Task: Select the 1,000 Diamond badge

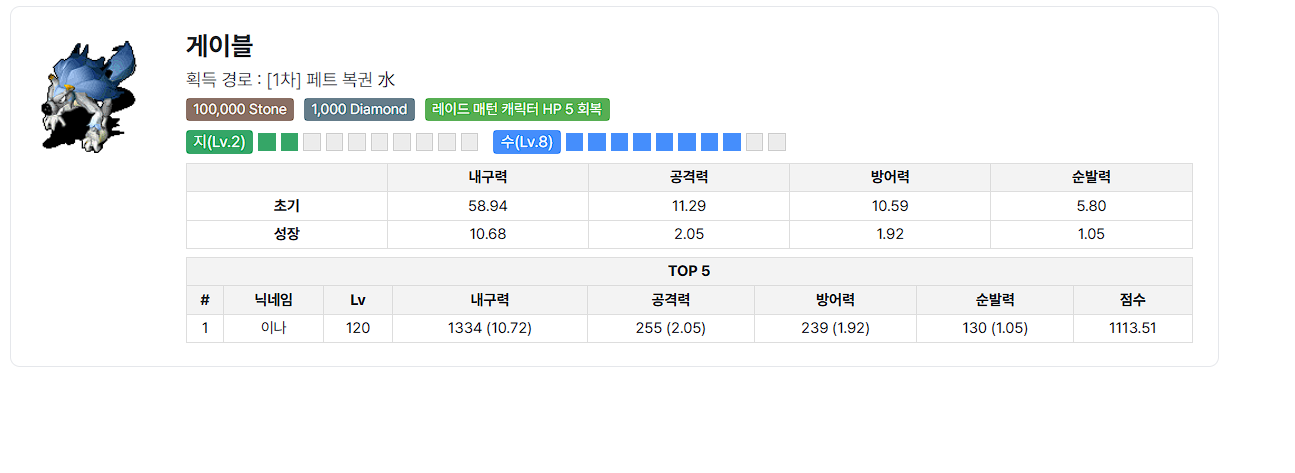Action: point(359,110)
